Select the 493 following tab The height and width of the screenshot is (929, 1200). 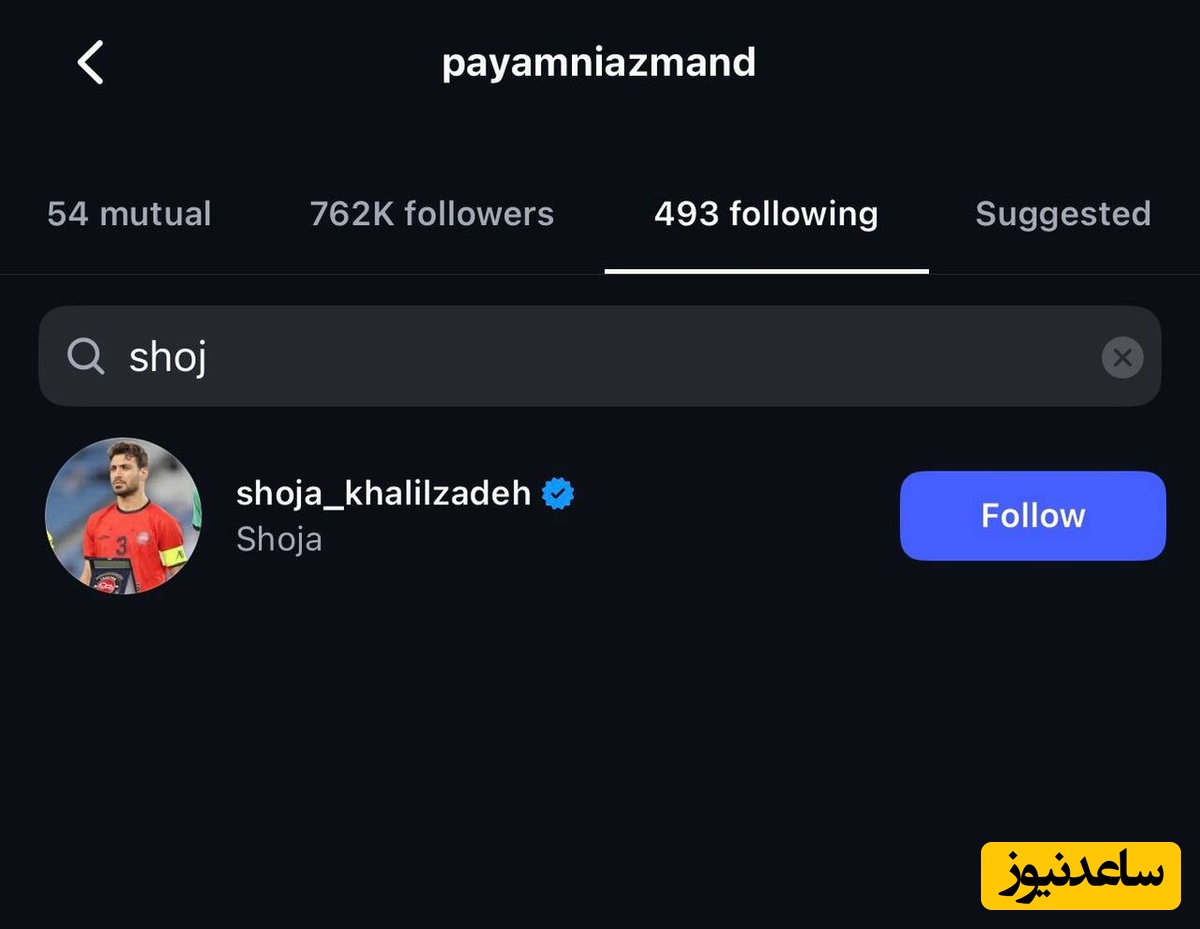click(x=766, y=214)
